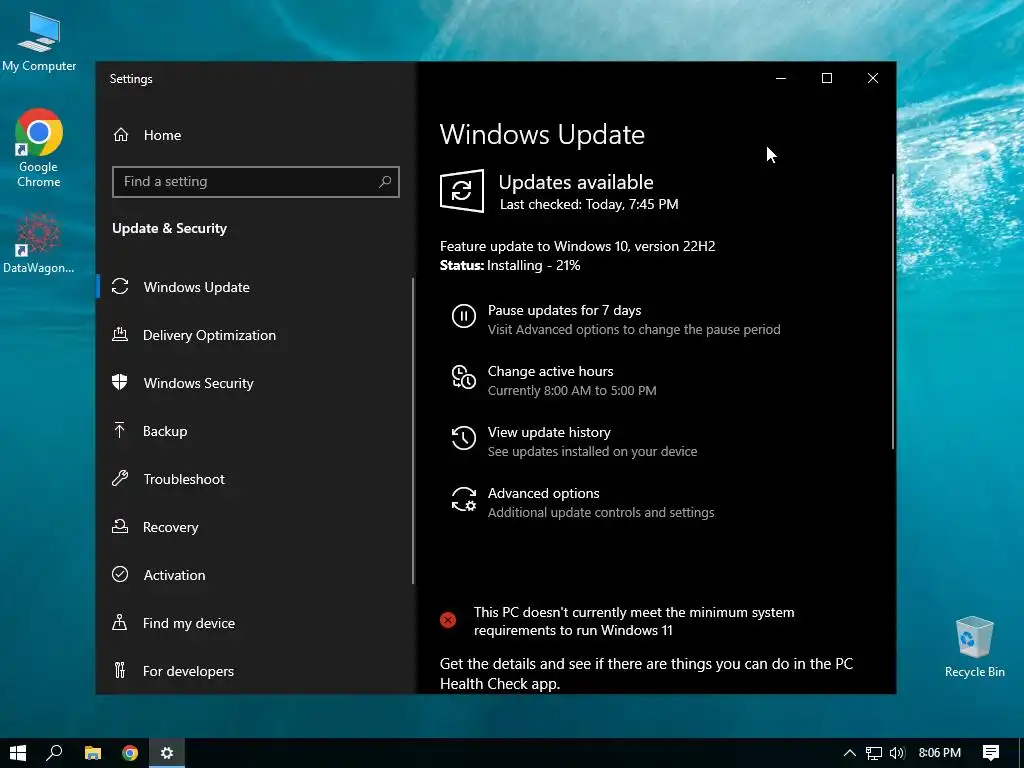Select the Recycle Bin desktop icon
The width and height of the screenshot is (1024, 768).
point(974,647)
